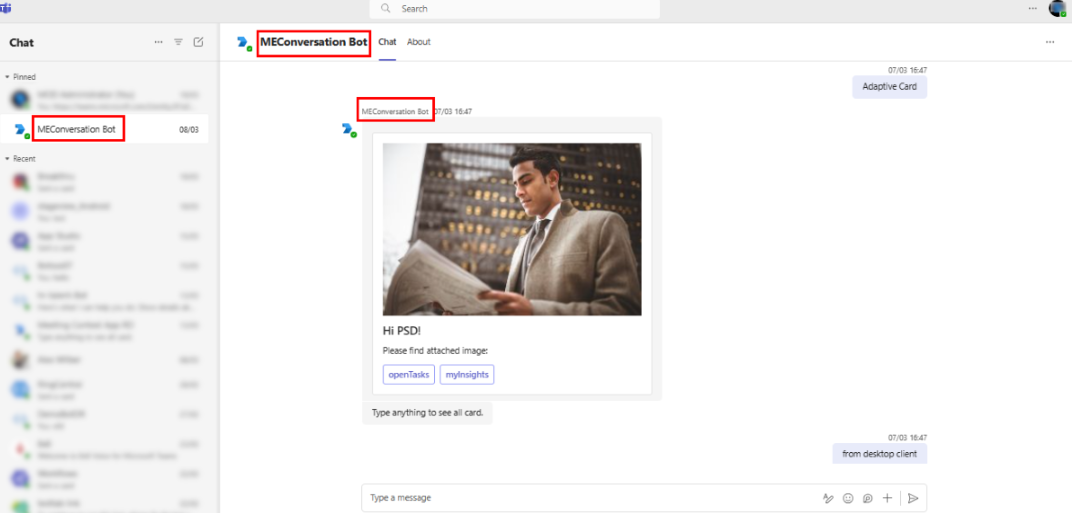The image size is (1072, 513).
Task: Open the profile avatar menu
Action: 1057,8
